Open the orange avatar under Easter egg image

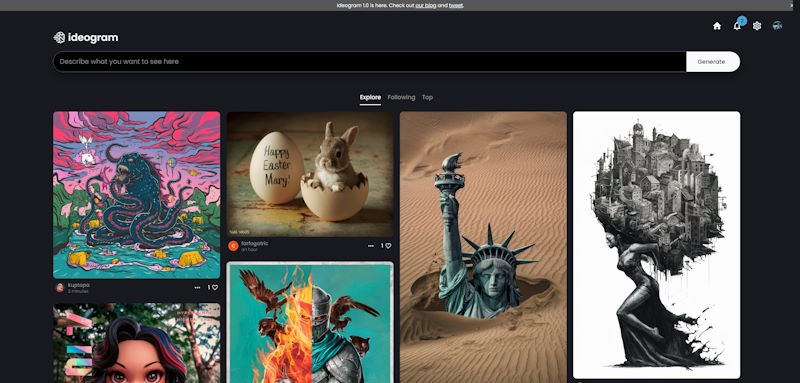[x=233, y=246]
